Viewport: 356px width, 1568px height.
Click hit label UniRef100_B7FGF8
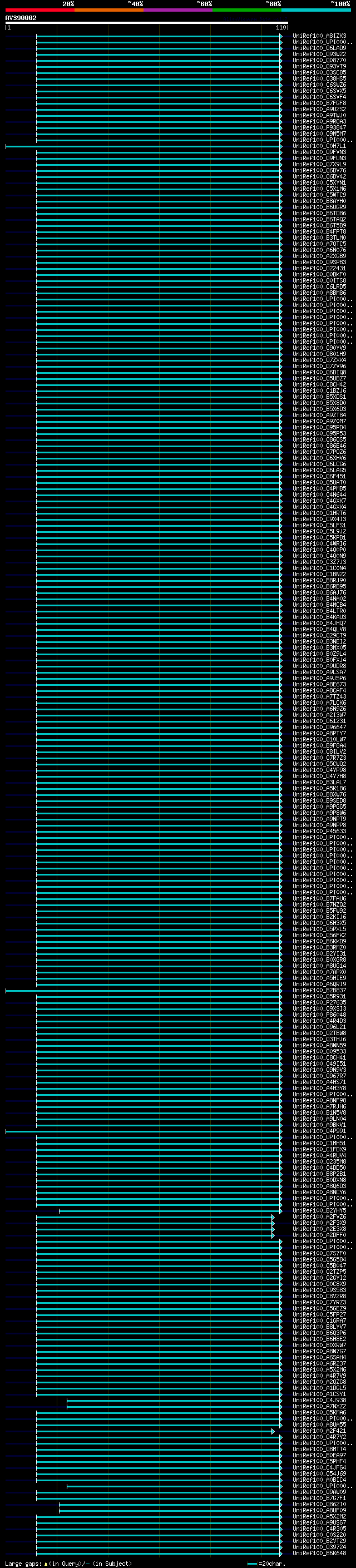pos(319,103)
